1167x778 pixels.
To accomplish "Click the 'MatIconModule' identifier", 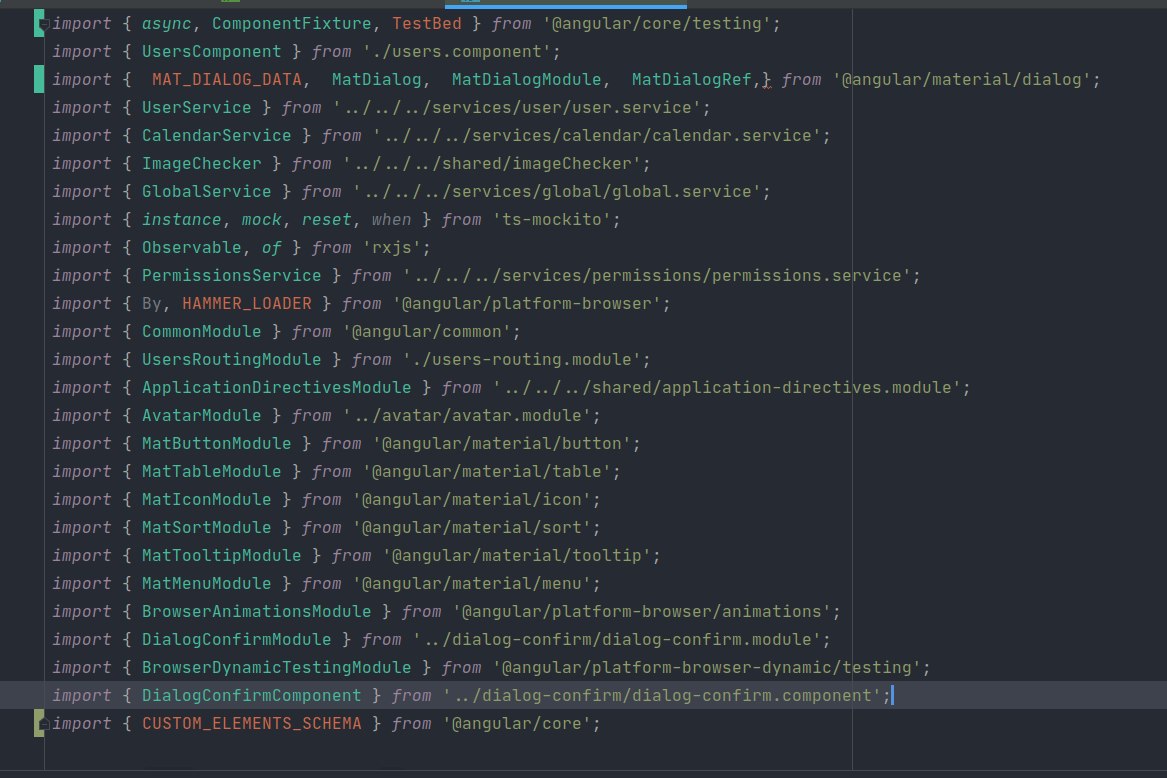I will coord(207,500).
